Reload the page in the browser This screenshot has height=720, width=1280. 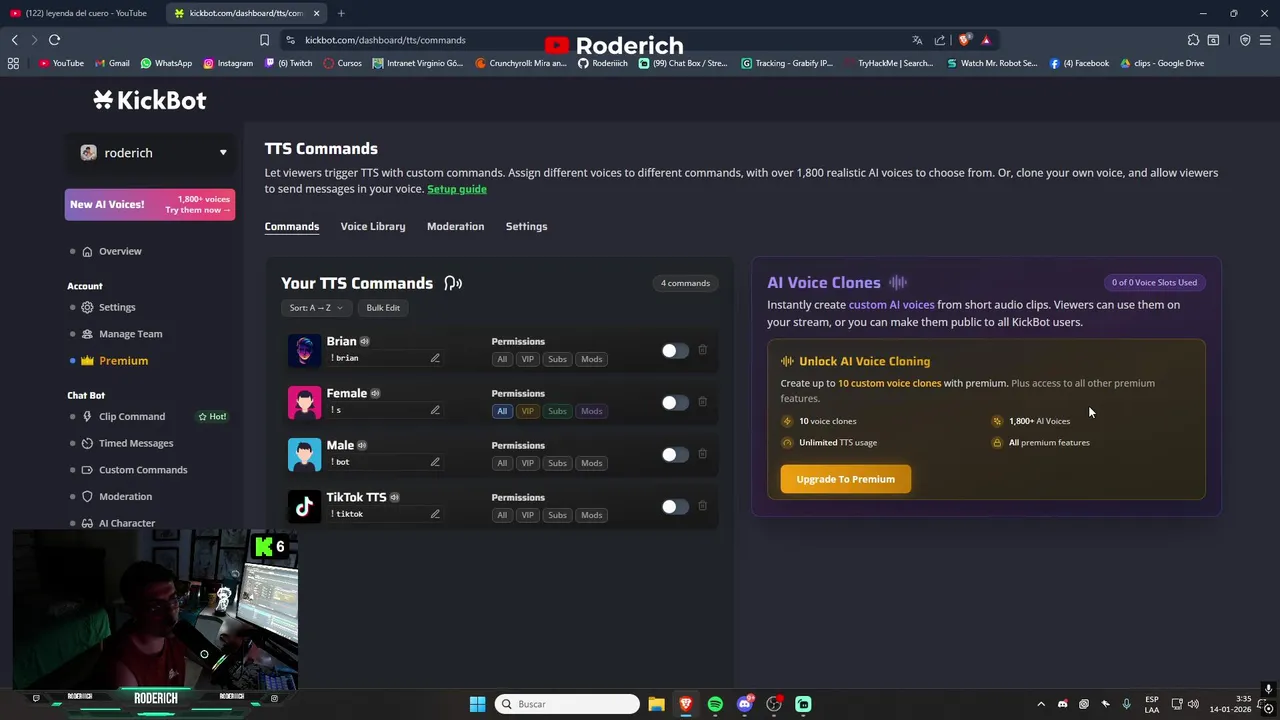(54, 40)
